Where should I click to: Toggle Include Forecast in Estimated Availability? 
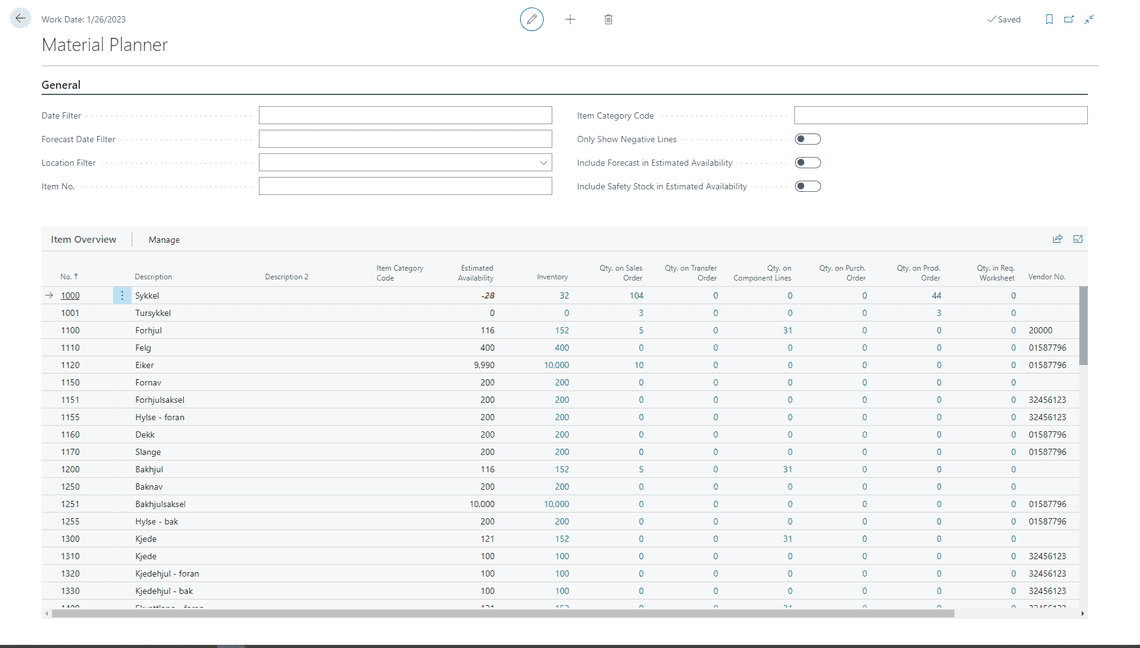pyautogui.click(x=807, y=161)
